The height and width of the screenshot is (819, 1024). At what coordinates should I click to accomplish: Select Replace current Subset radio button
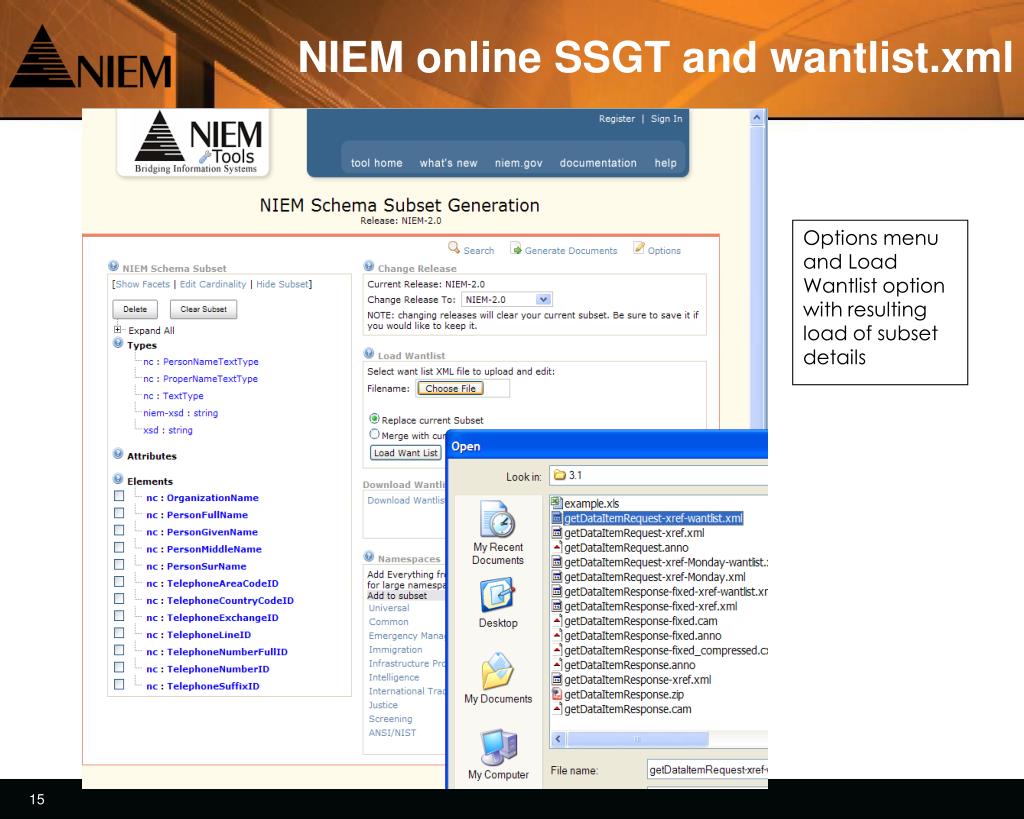(x=374, y=418)
